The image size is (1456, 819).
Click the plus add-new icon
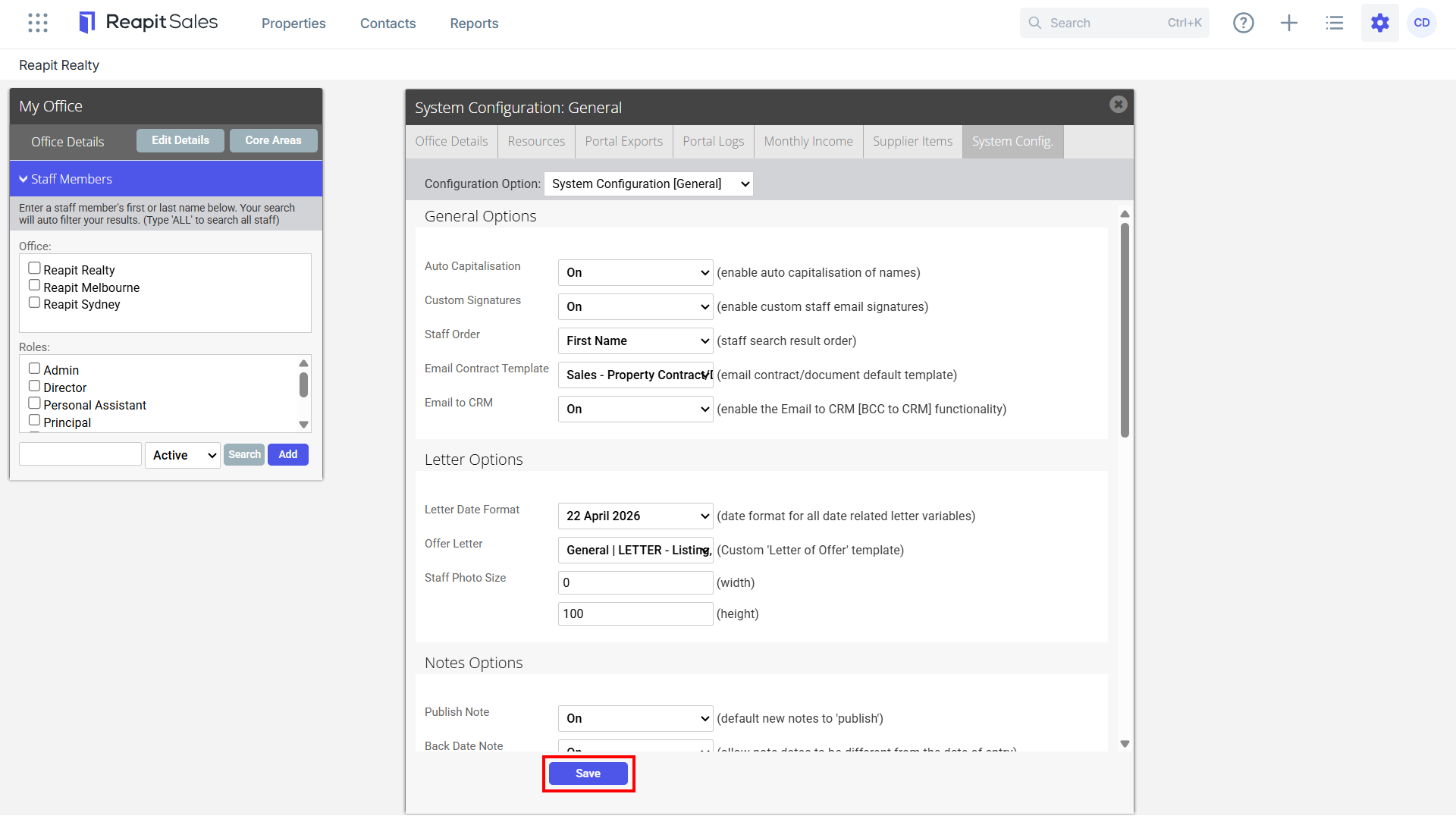[x=1289, y=23]
